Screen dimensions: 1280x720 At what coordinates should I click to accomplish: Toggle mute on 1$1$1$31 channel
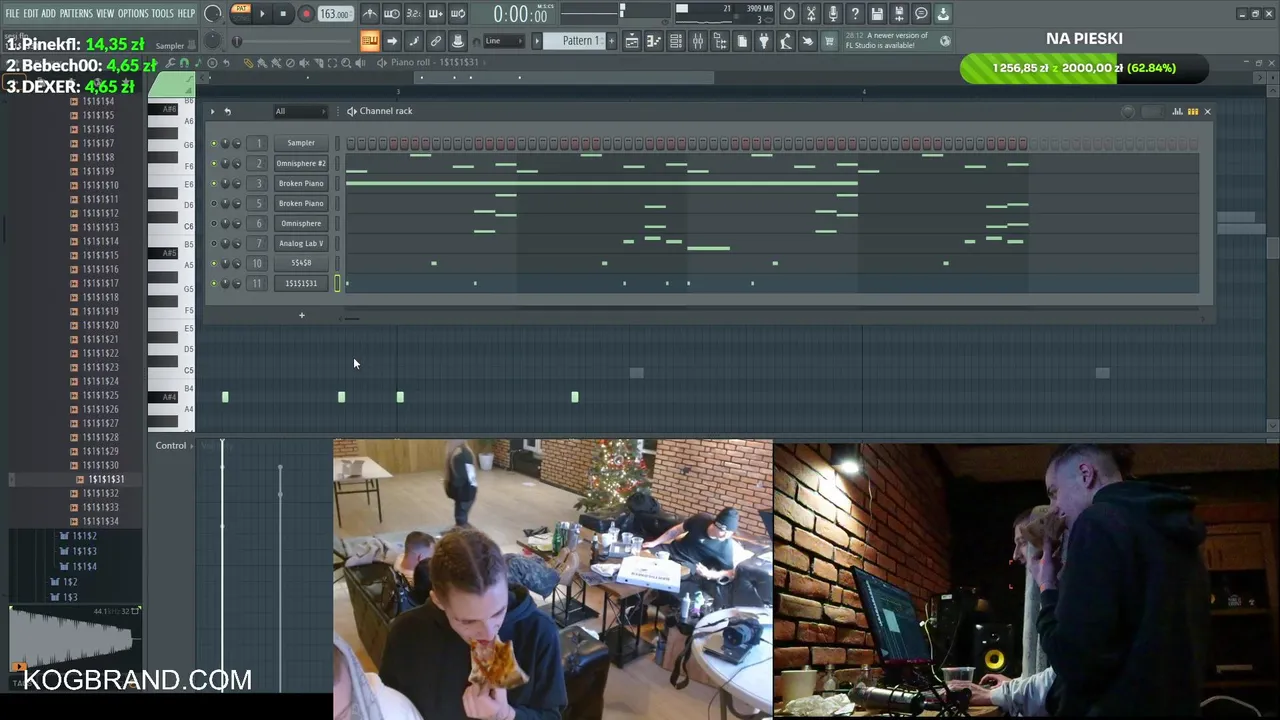213,283
